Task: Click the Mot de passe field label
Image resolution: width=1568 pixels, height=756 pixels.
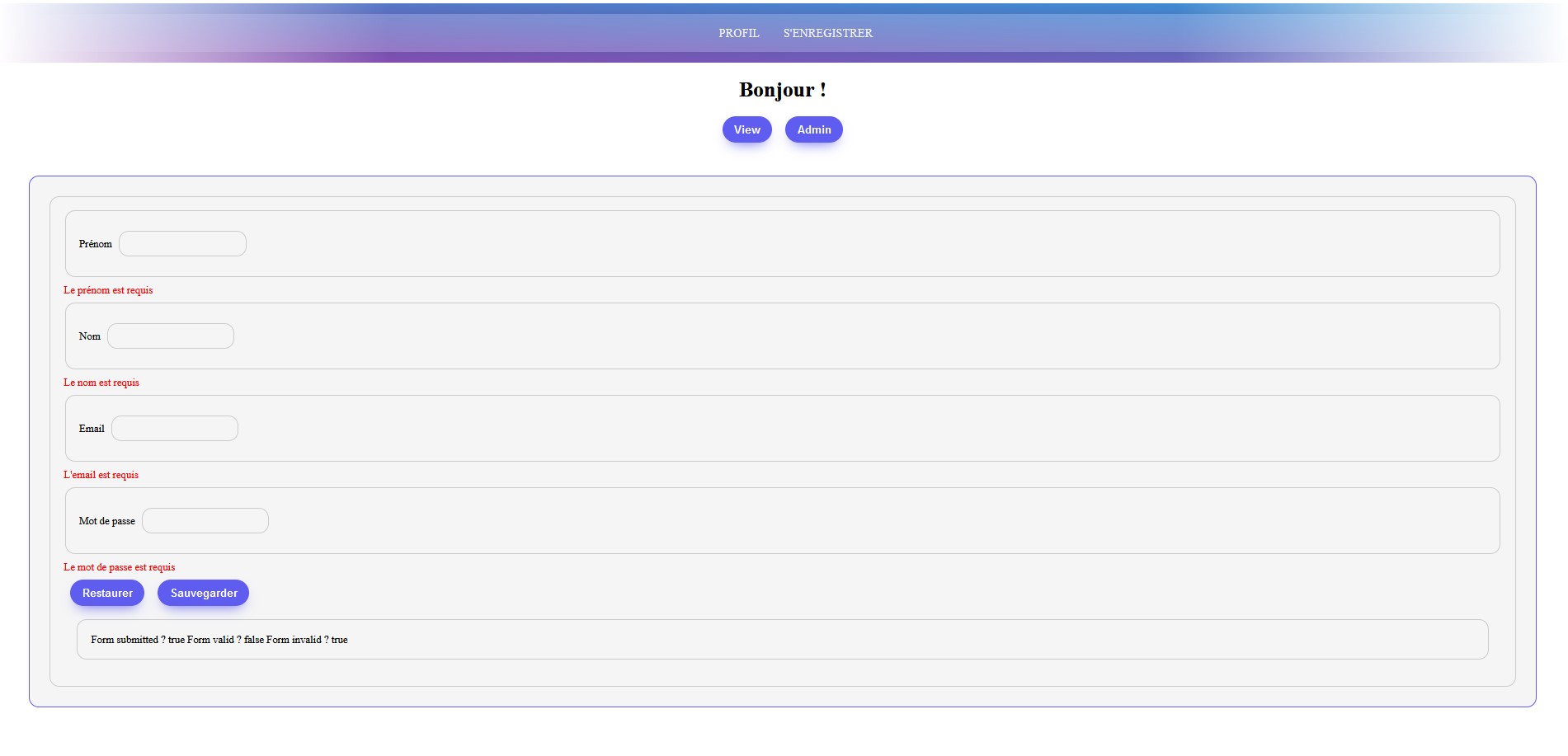Action: pyautogui.click(x=106, y=520)
